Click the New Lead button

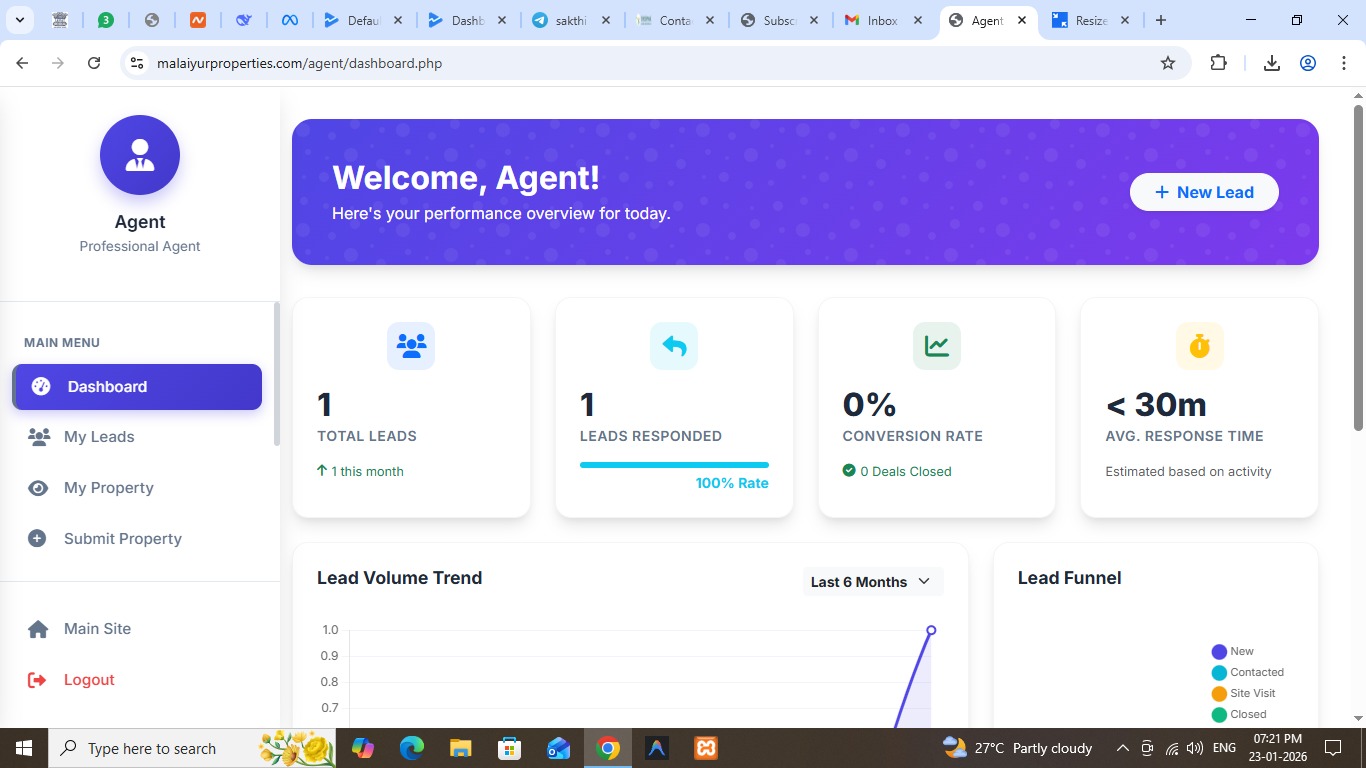click(x=1204, y=192)
